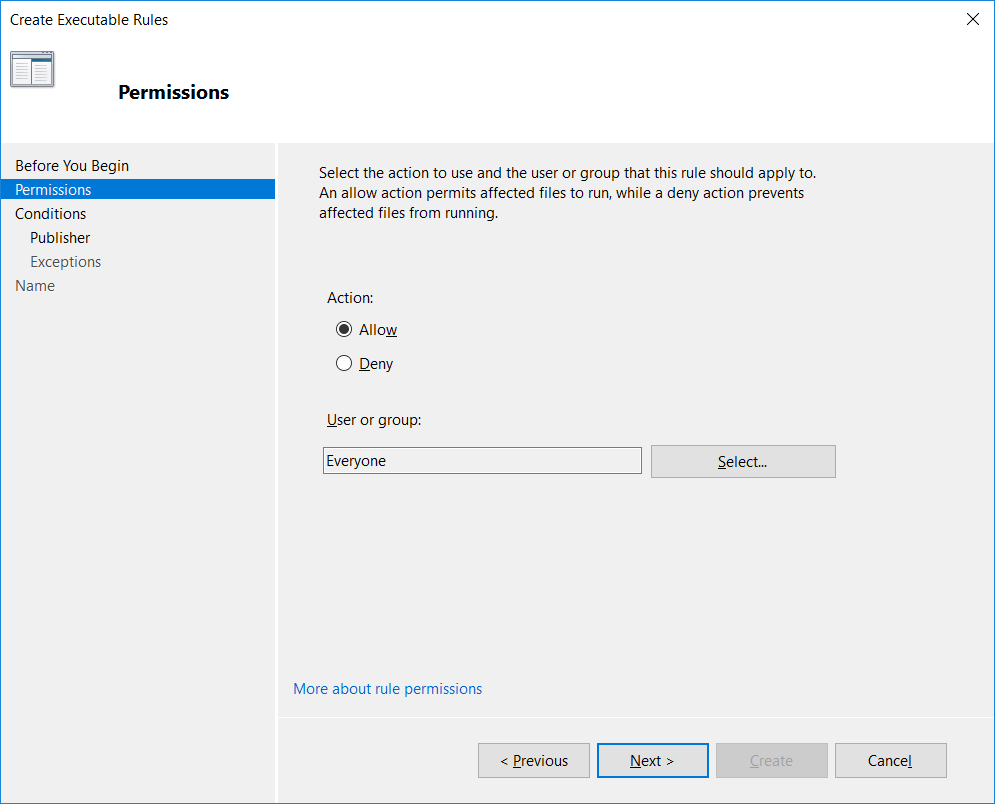The width and height of the screenshot is (995, 804).
Task: Open More about rule permissions link
Action: pos(388,689)
